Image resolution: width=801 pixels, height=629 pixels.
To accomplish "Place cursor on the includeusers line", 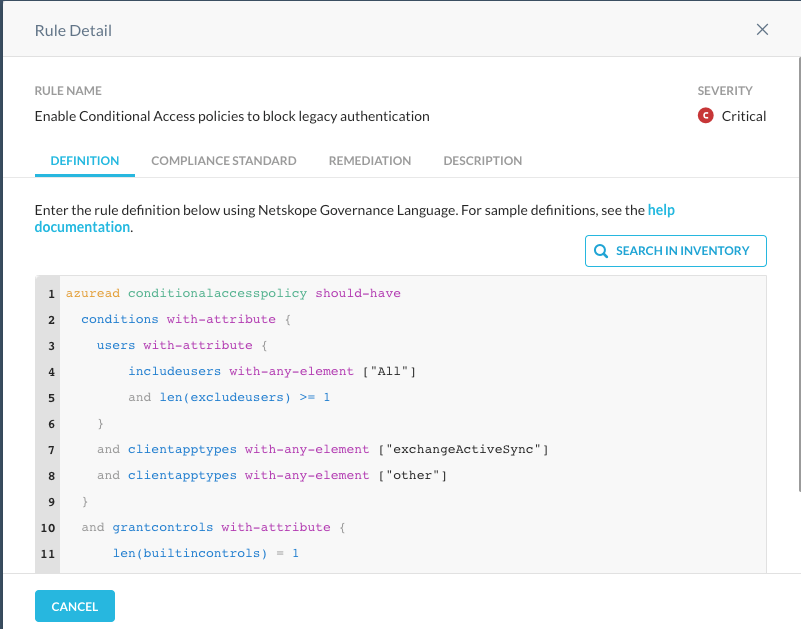I will (271, 371).
